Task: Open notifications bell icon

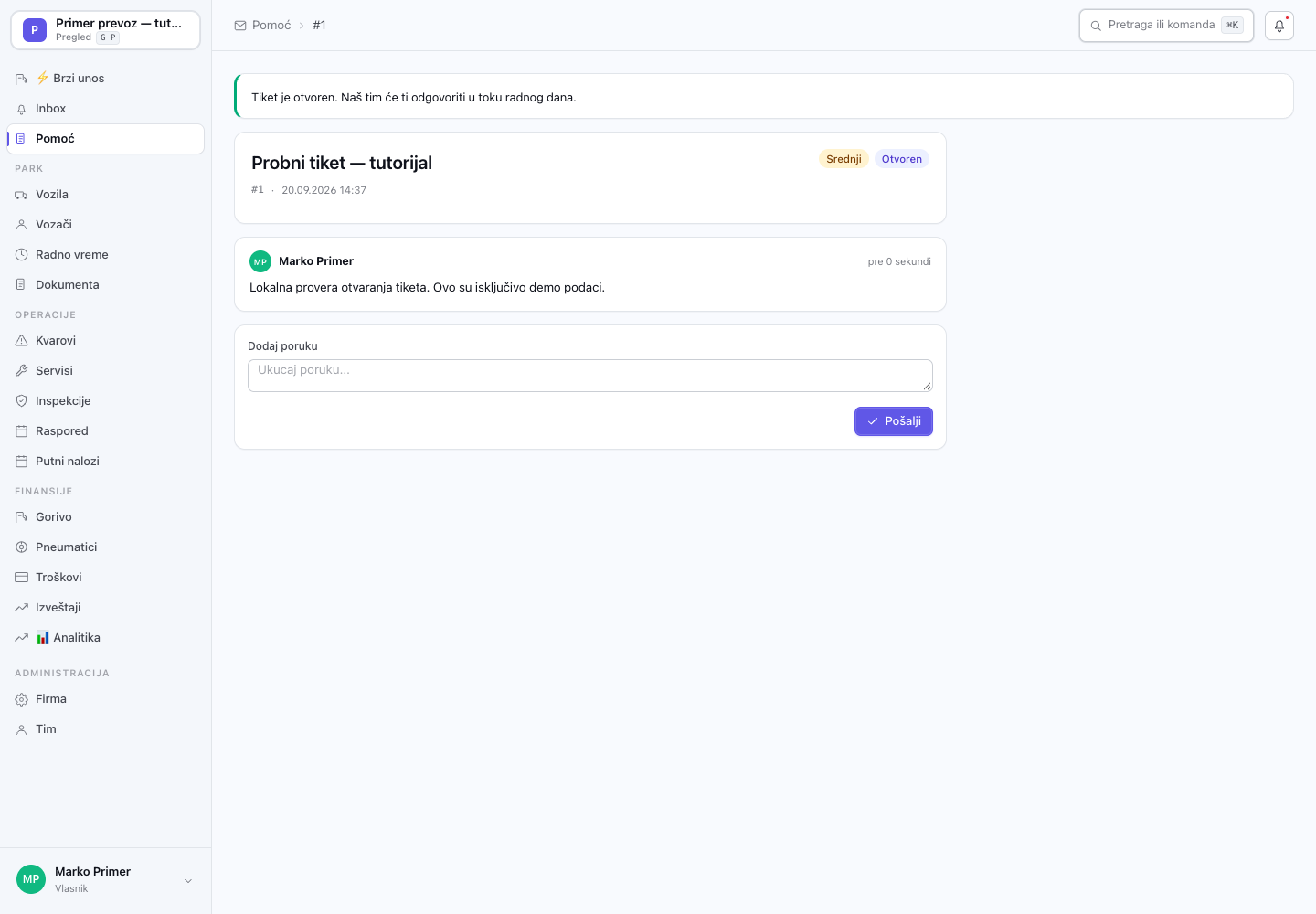Action: [x=1279, y=26]
